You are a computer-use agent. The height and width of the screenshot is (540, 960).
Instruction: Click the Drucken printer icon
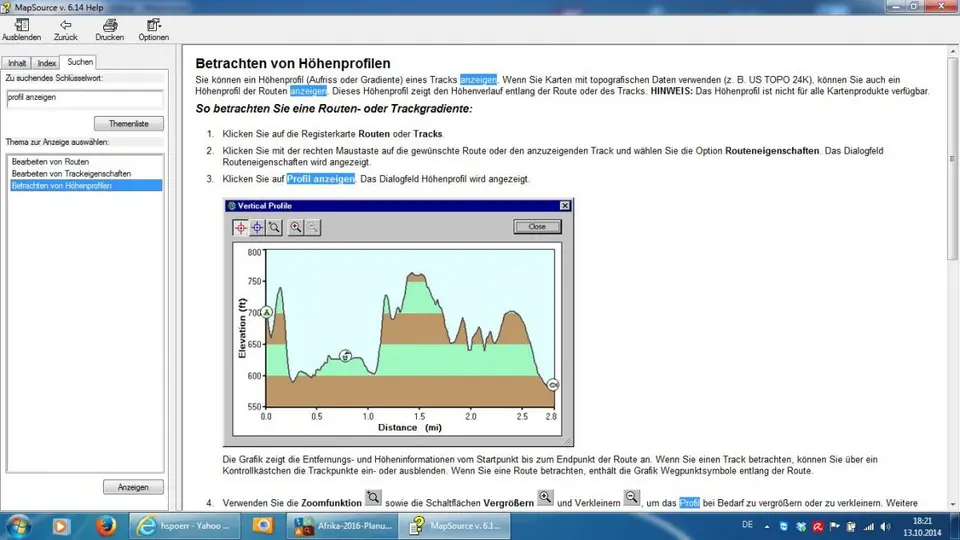110,29
